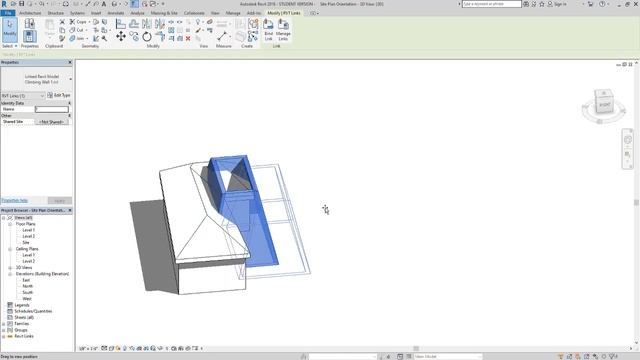640x360 pixels.
Task: Click the Edit Type button
Action: pyautogui.click(x=59, y=95)
